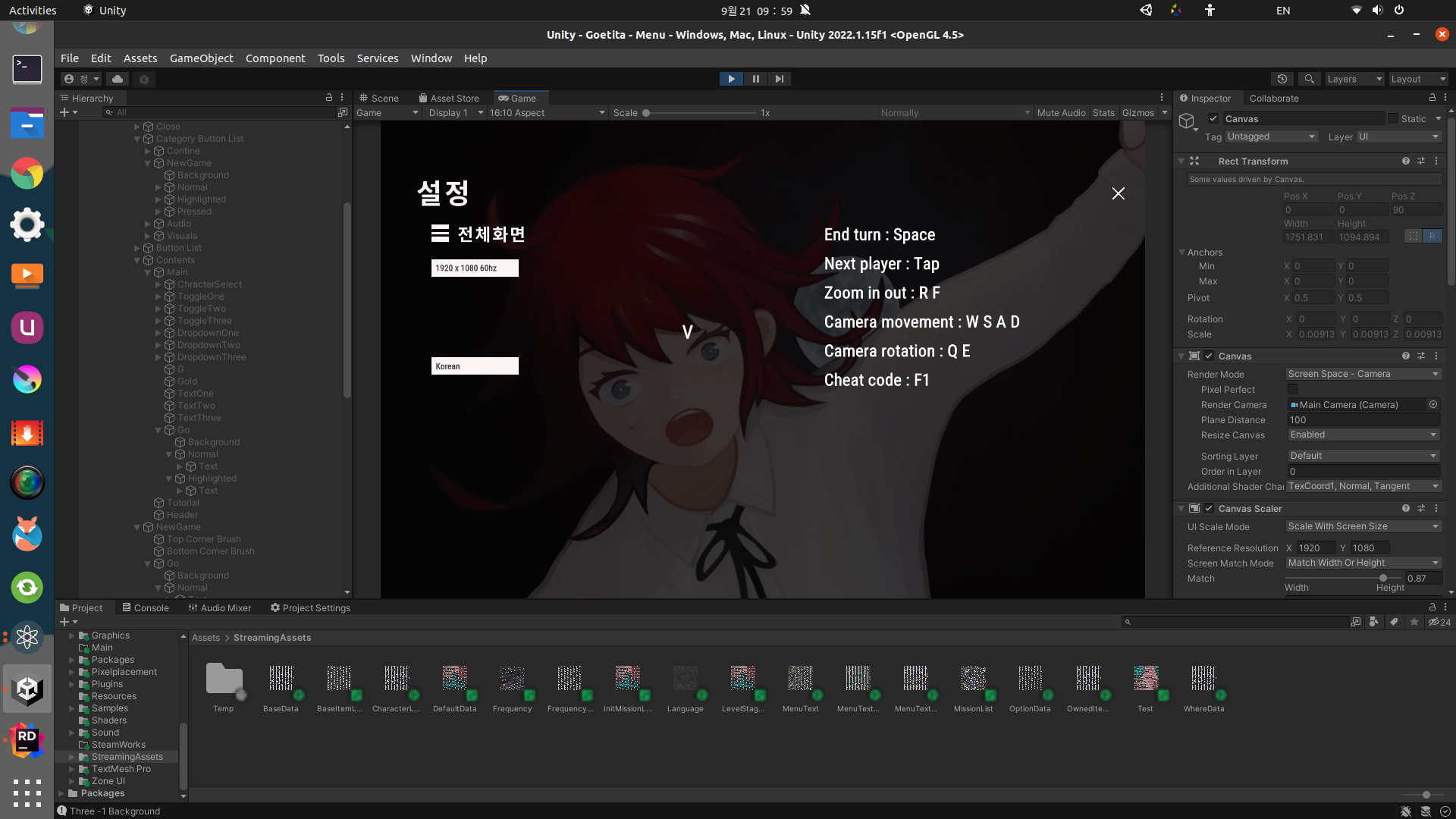Collapse the Category Button List tree item
This screenshot has width=1456, height=819.
tap(137, 139)
